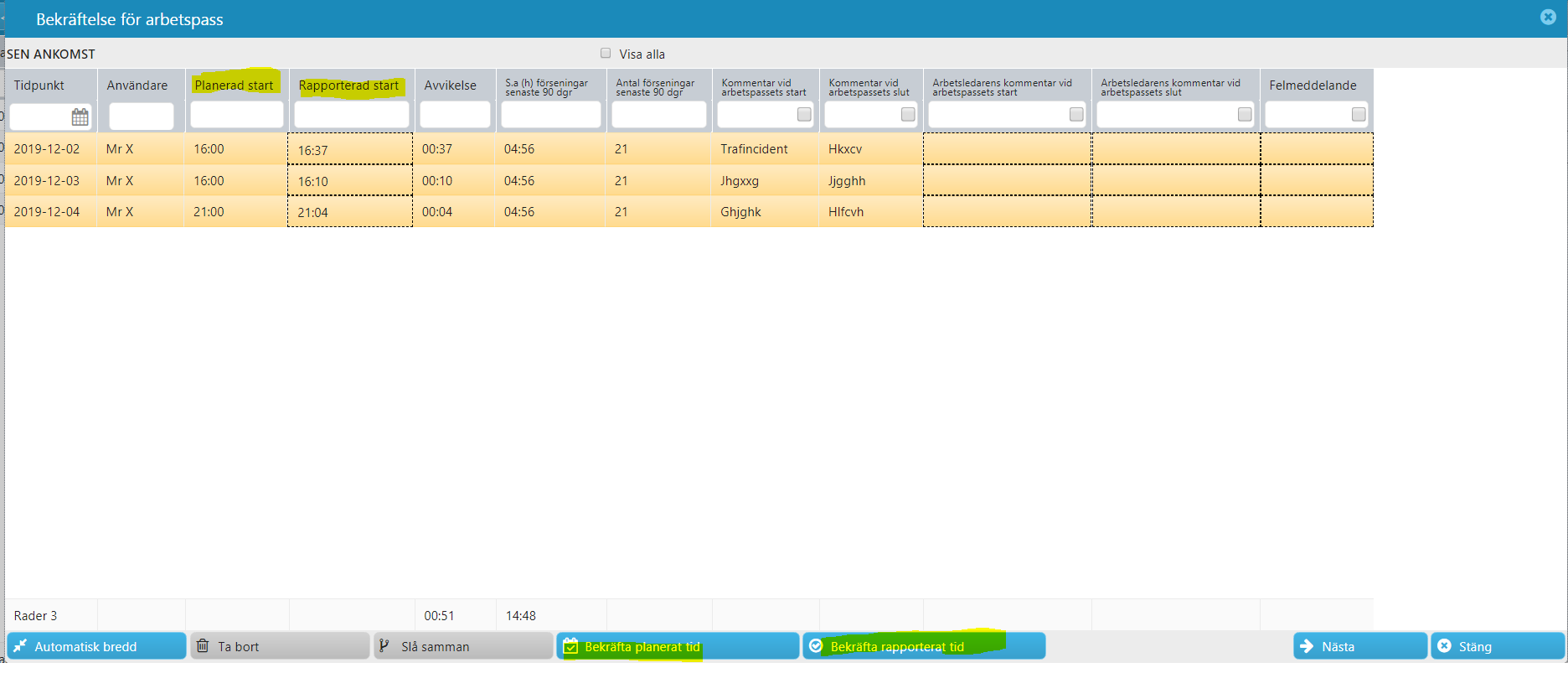
Task: Click the deviation 00:04 cell
Action: [455, 211]
